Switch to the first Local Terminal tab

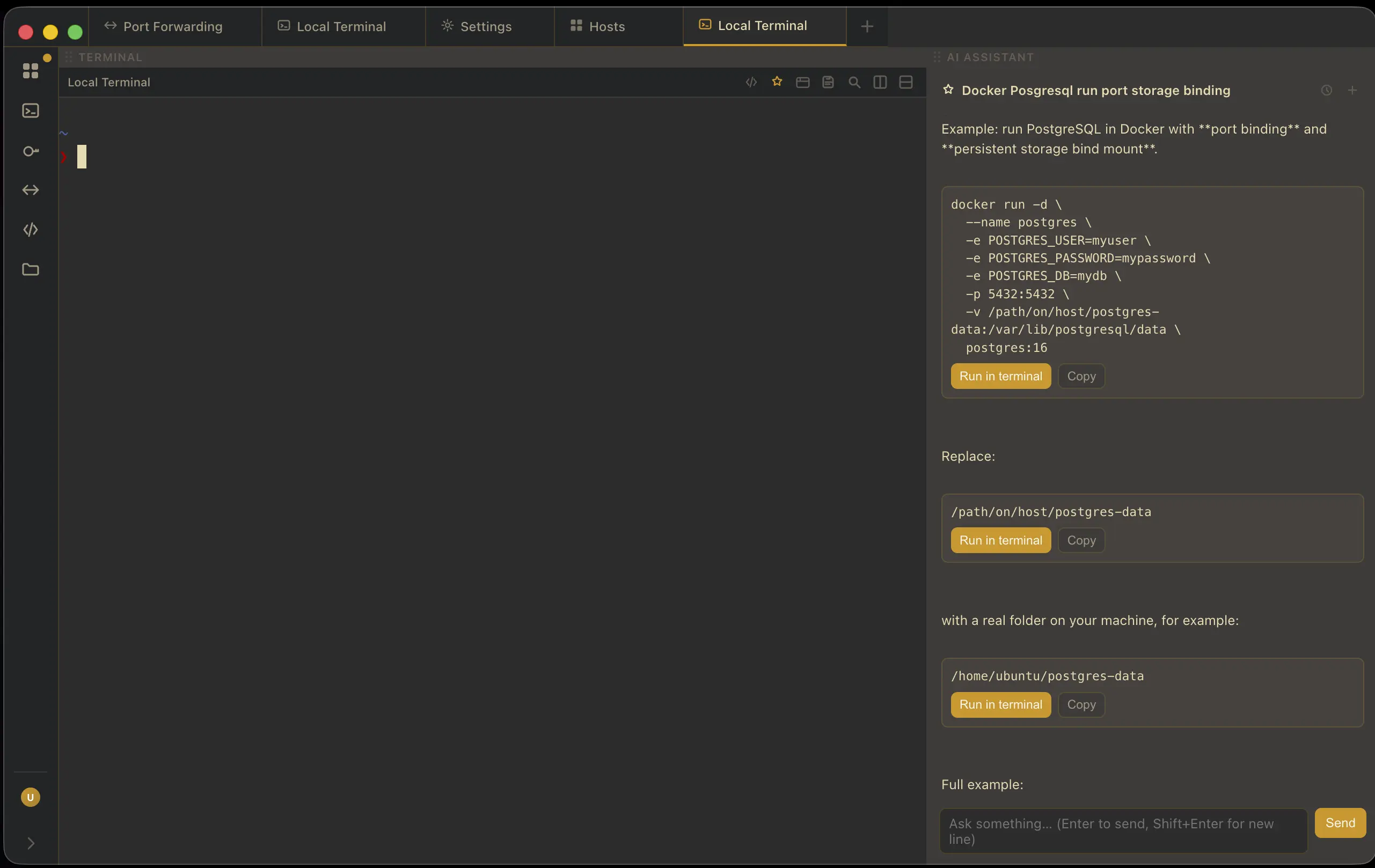pyautogui.click(x=343, y=26)
